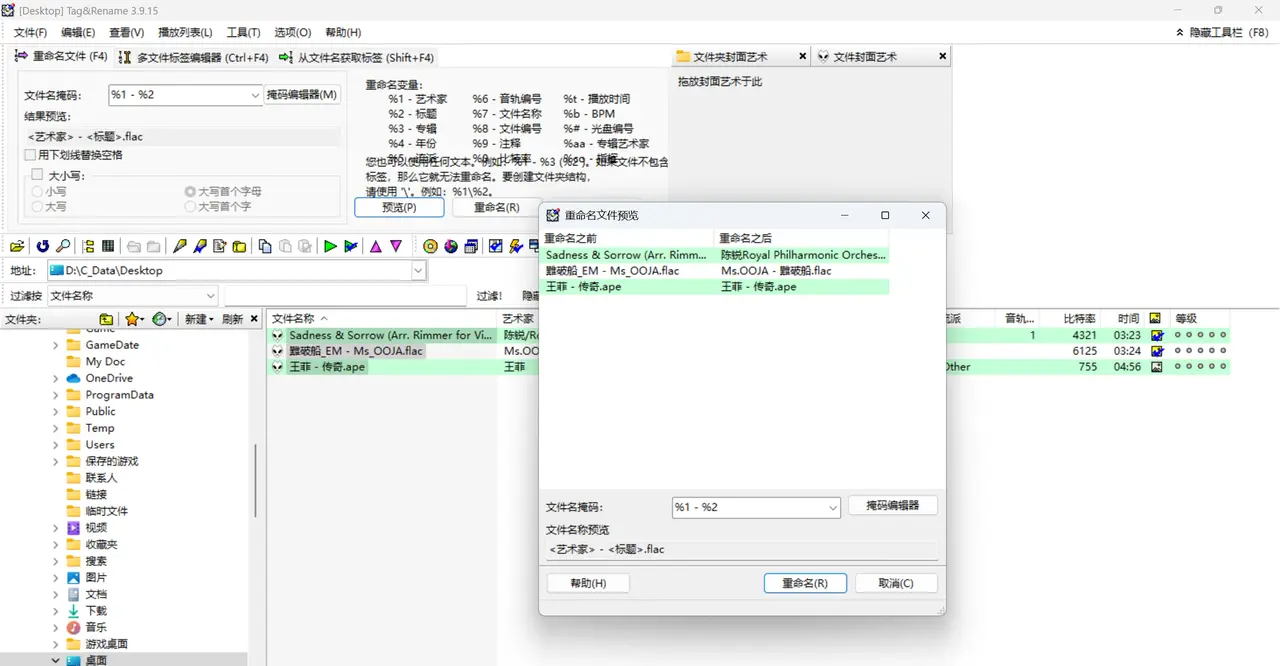The image size is (1280, 666).
Task: Enable the 用下划线替换空格 checkbox
Action: click(x=31, y=155)
